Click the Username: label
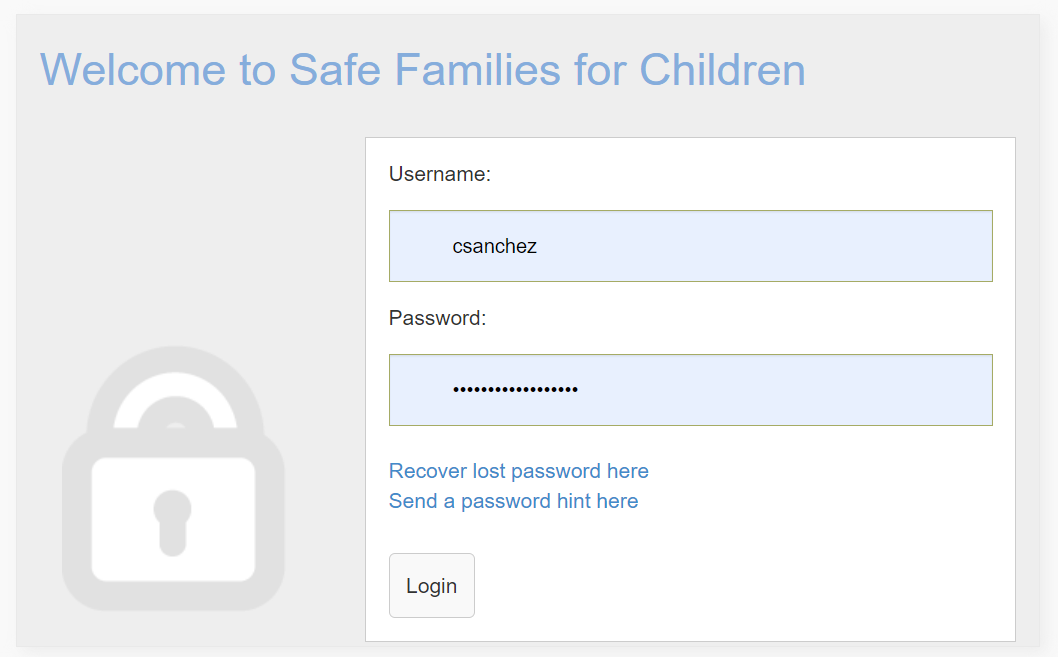1058x657 pixels. tap(440, 174)
